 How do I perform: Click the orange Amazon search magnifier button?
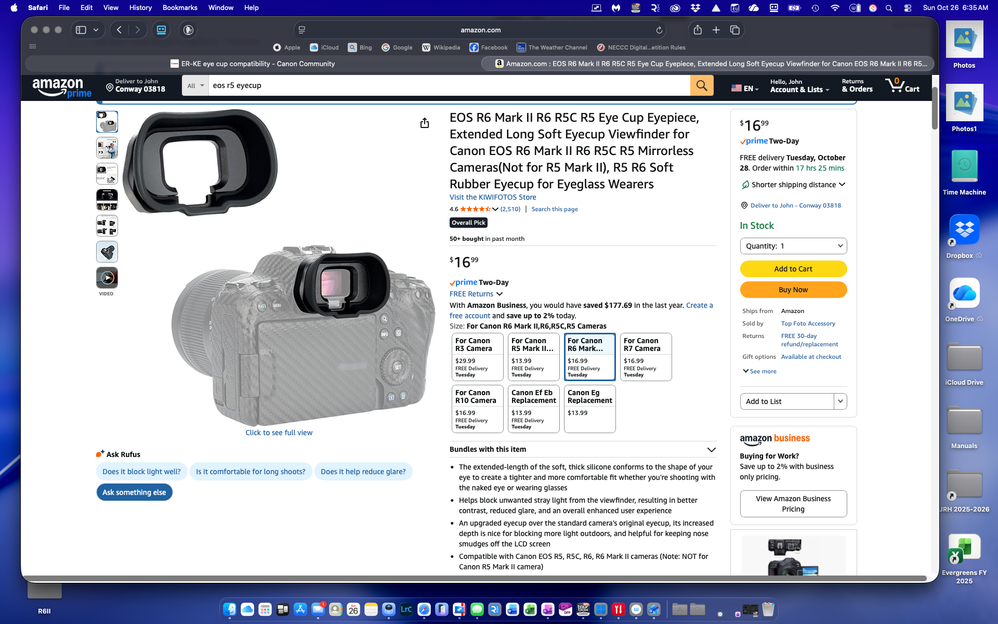[x=702, y=86]
